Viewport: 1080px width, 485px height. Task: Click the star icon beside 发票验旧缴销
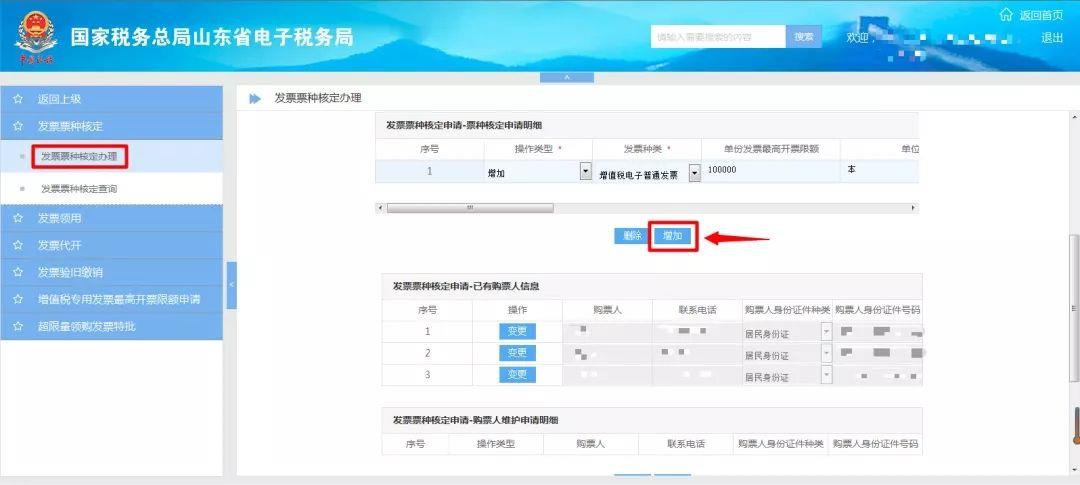18,272
